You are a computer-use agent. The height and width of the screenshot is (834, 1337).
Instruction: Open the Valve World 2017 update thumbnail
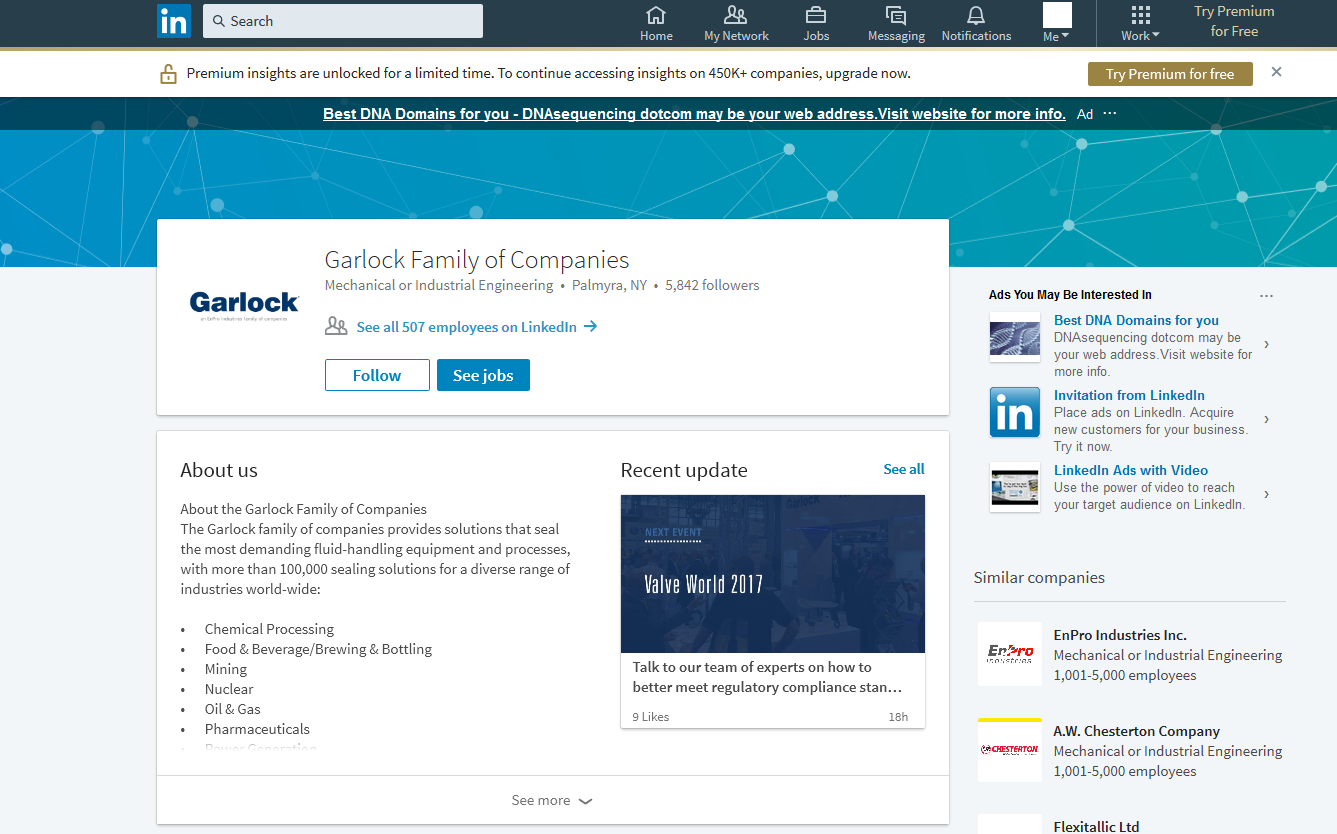772,574
